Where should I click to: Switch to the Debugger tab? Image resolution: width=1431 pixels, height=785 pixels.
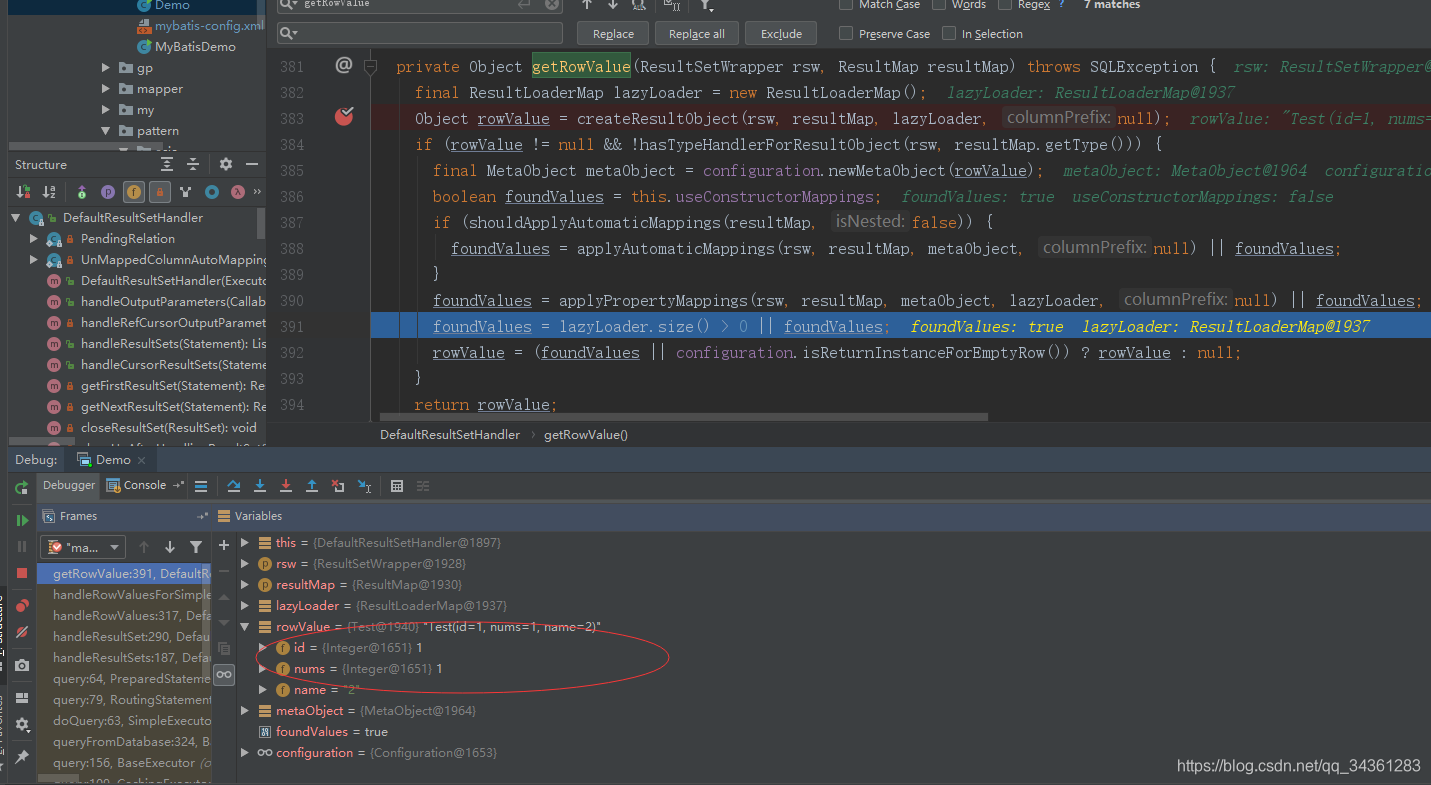coord(68,485)
